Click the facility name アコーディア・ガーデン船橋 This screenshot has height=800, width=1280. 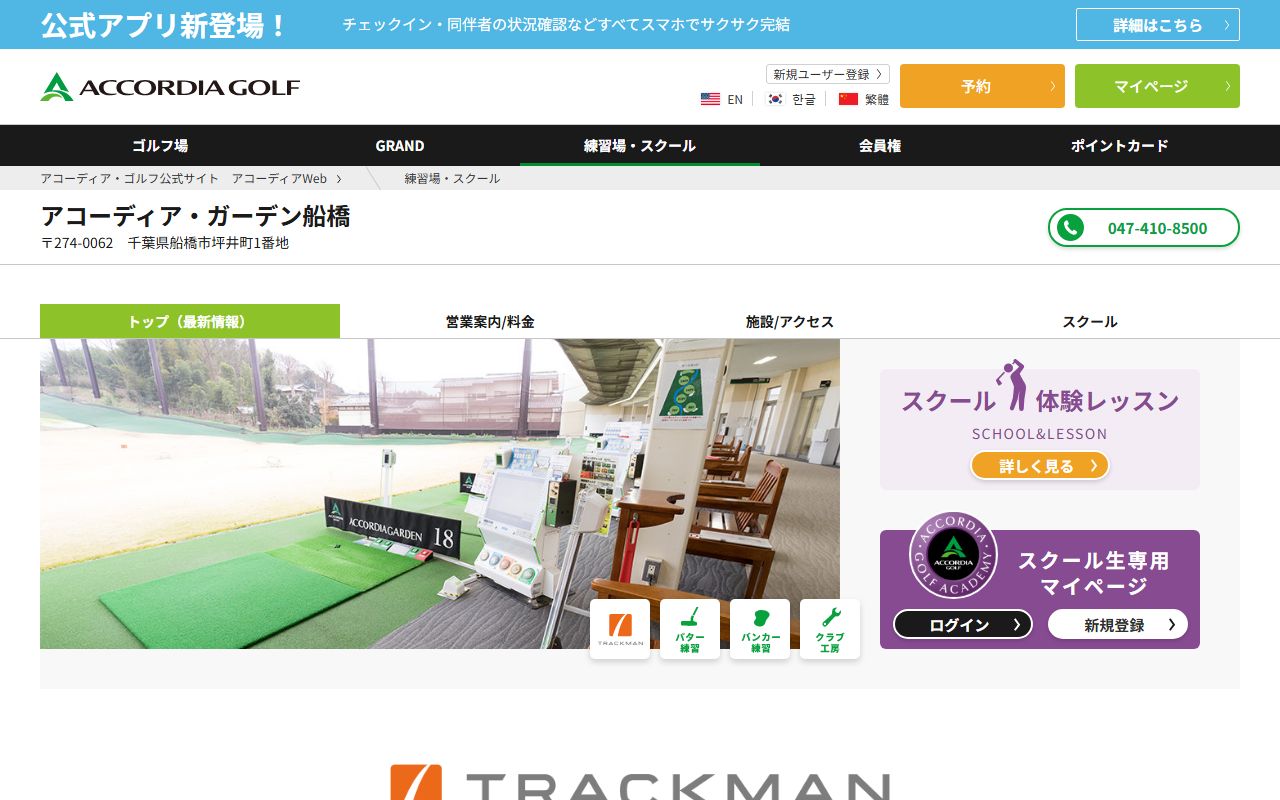tap(196, 216)
